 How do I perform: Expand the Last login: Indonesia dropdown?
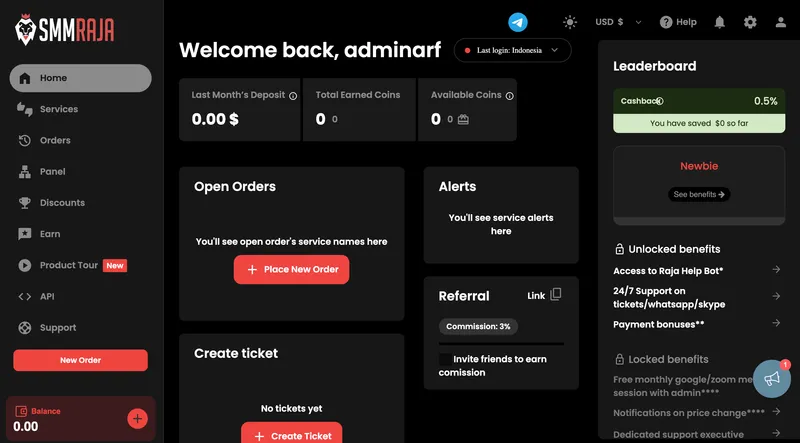tap(512, 51)
